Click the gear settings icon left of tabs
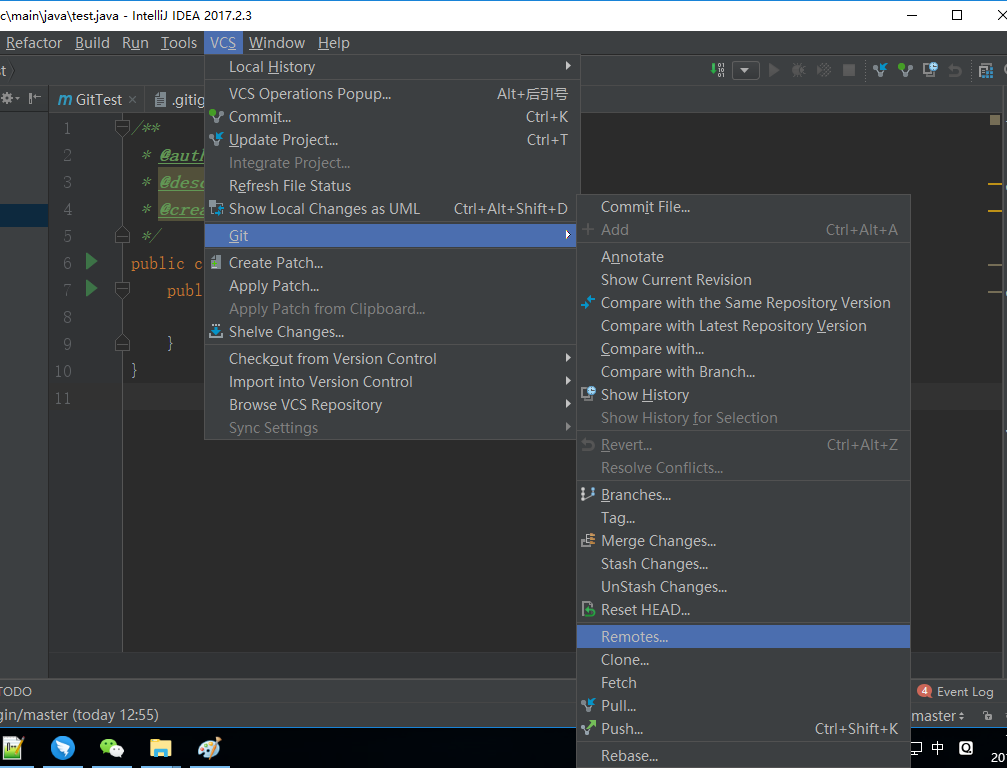Image resolution: width=1007 pixels, height=768 pixels. click(10, 98)
